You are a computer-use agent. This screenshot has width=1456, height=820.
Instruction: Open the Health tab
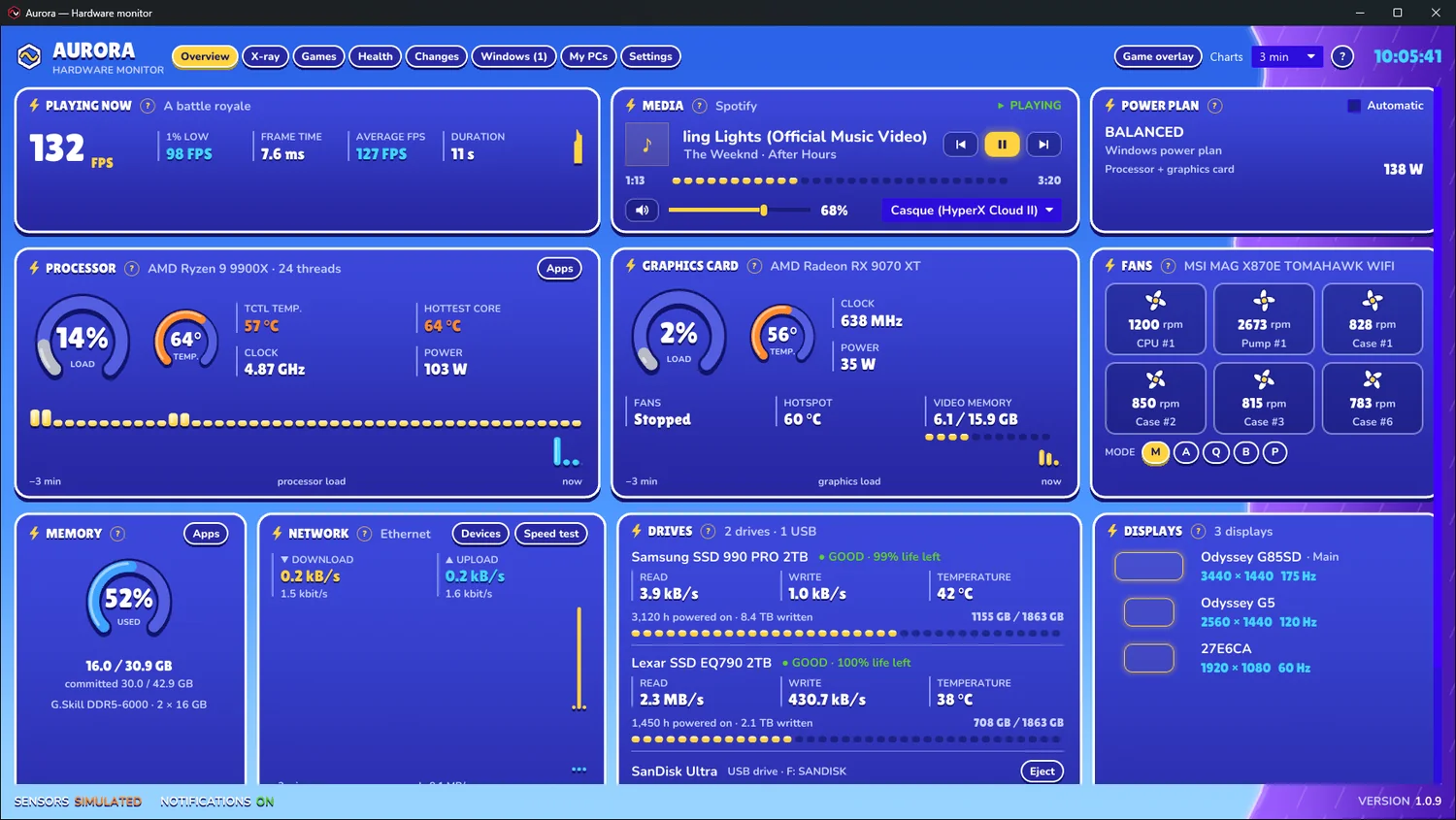pos(376,56)
